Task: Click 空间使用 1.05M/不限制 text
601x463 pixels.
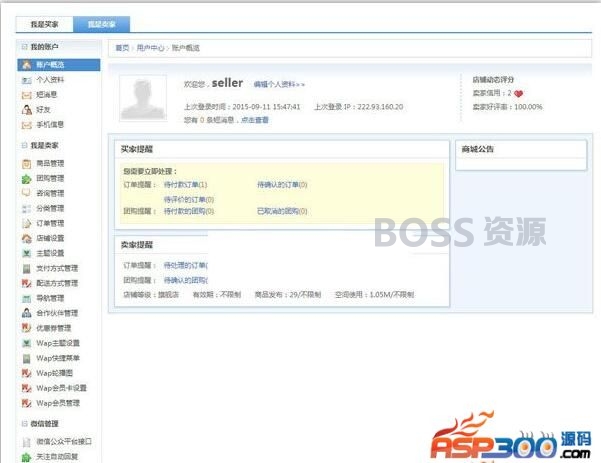Action: click(x=374, y=295)
